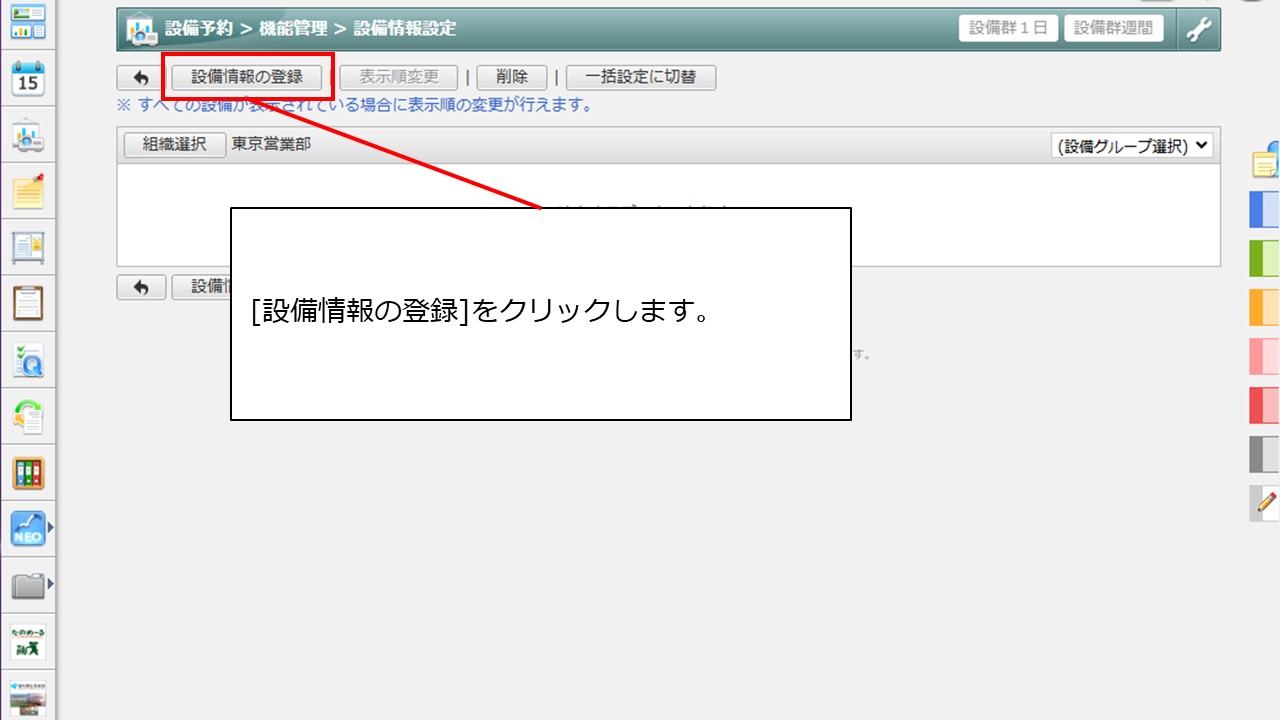Open the blue NEO icon in the sidebar
This screenshot has height=720, width=1280.
point(28,529)
